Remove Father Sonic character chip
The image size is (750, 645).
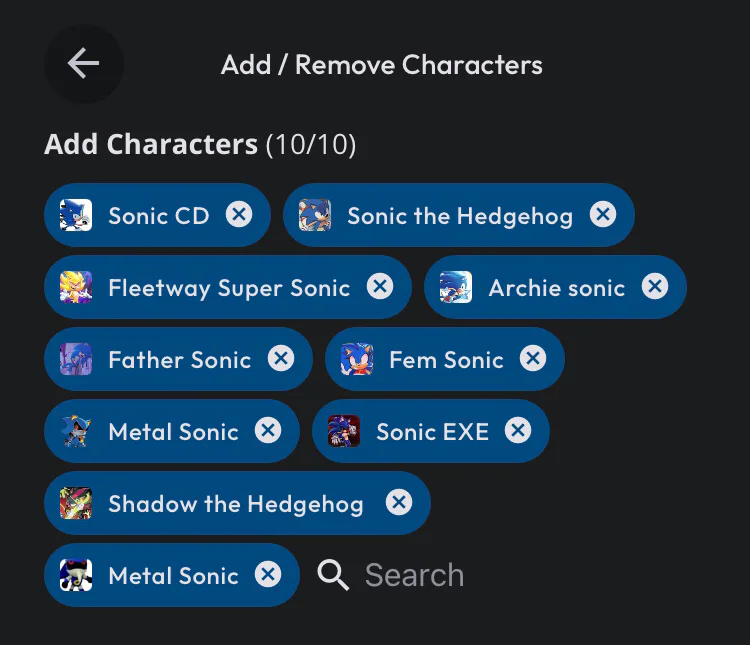(281, 358)
